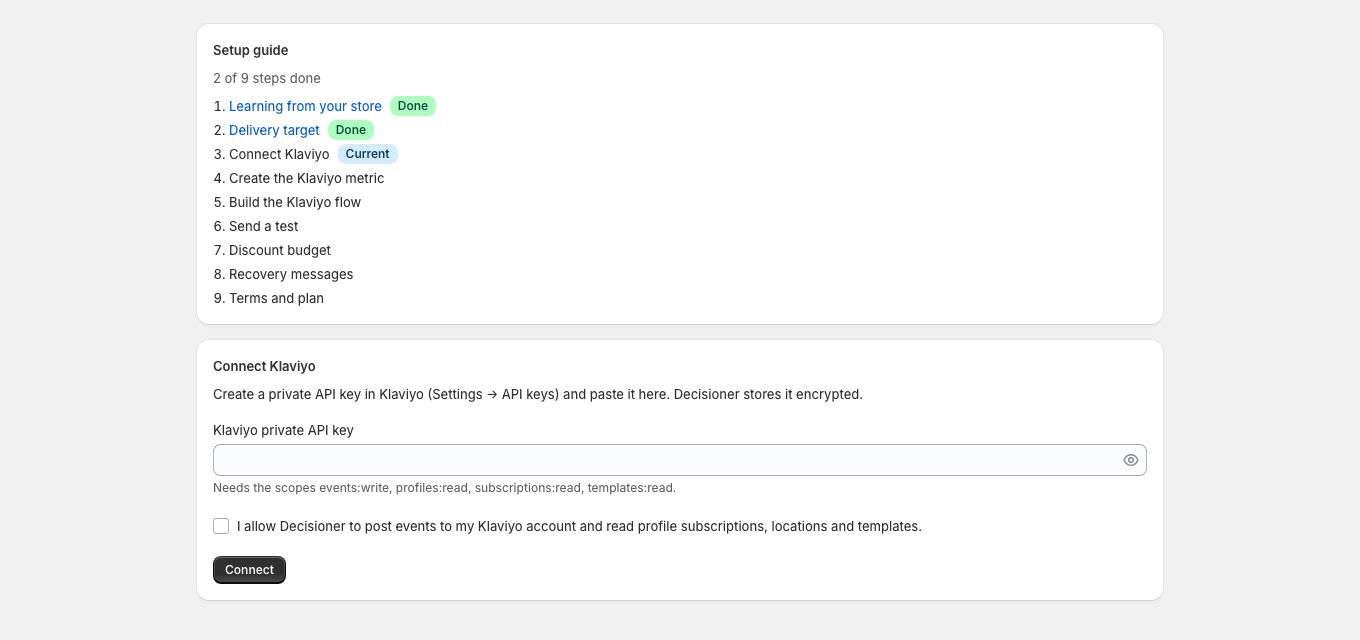Screen dimensions: 1360x640
Task: Open the Delivery target step link
Action: (274, 130)
